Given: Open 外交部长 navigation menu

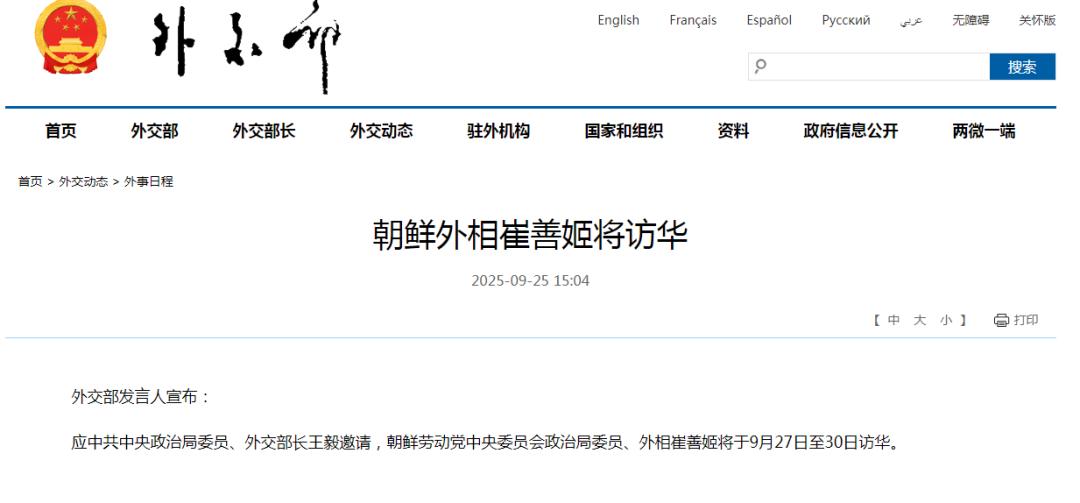Looking at the screenshot, I should [x=264, y=131].
